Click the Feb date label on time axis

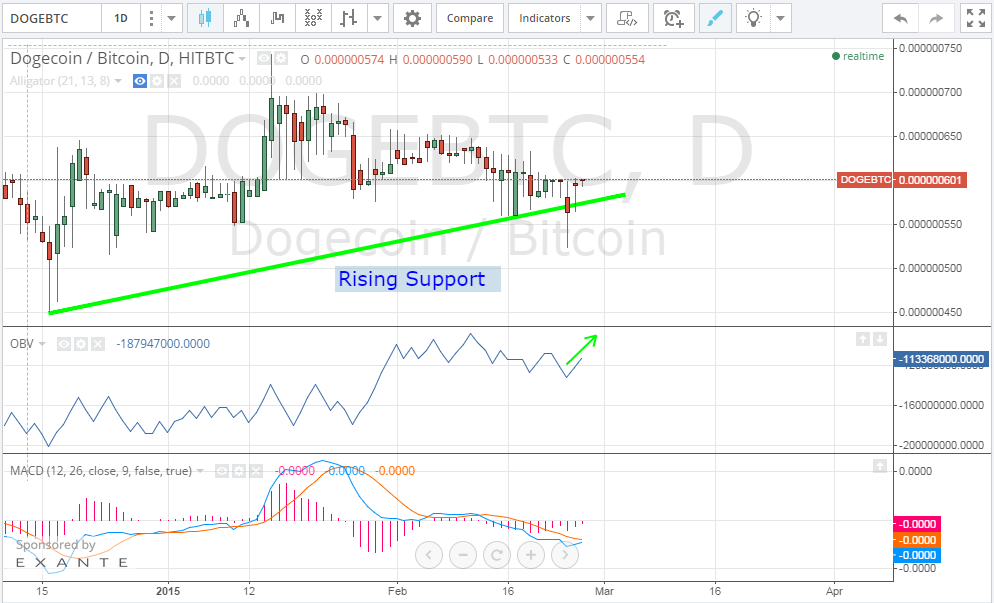click(x=397, y=591)
